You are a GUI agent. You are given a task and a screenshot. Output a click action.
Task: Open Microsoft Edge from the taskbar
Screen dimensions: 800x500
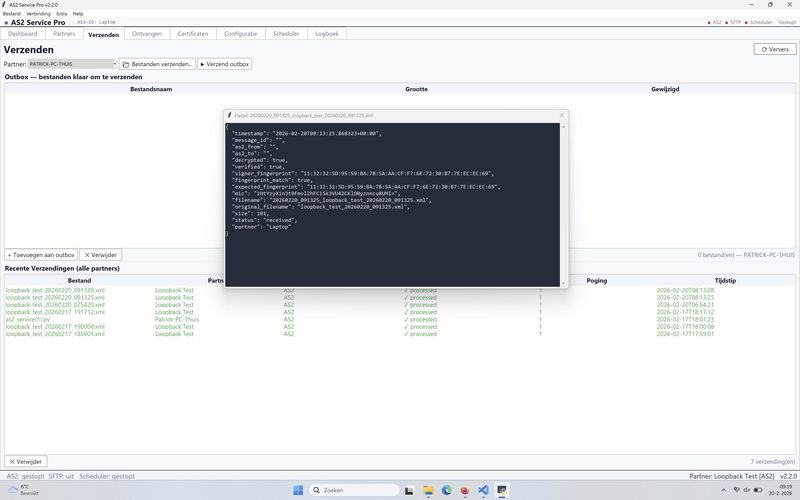pos(447,490)
